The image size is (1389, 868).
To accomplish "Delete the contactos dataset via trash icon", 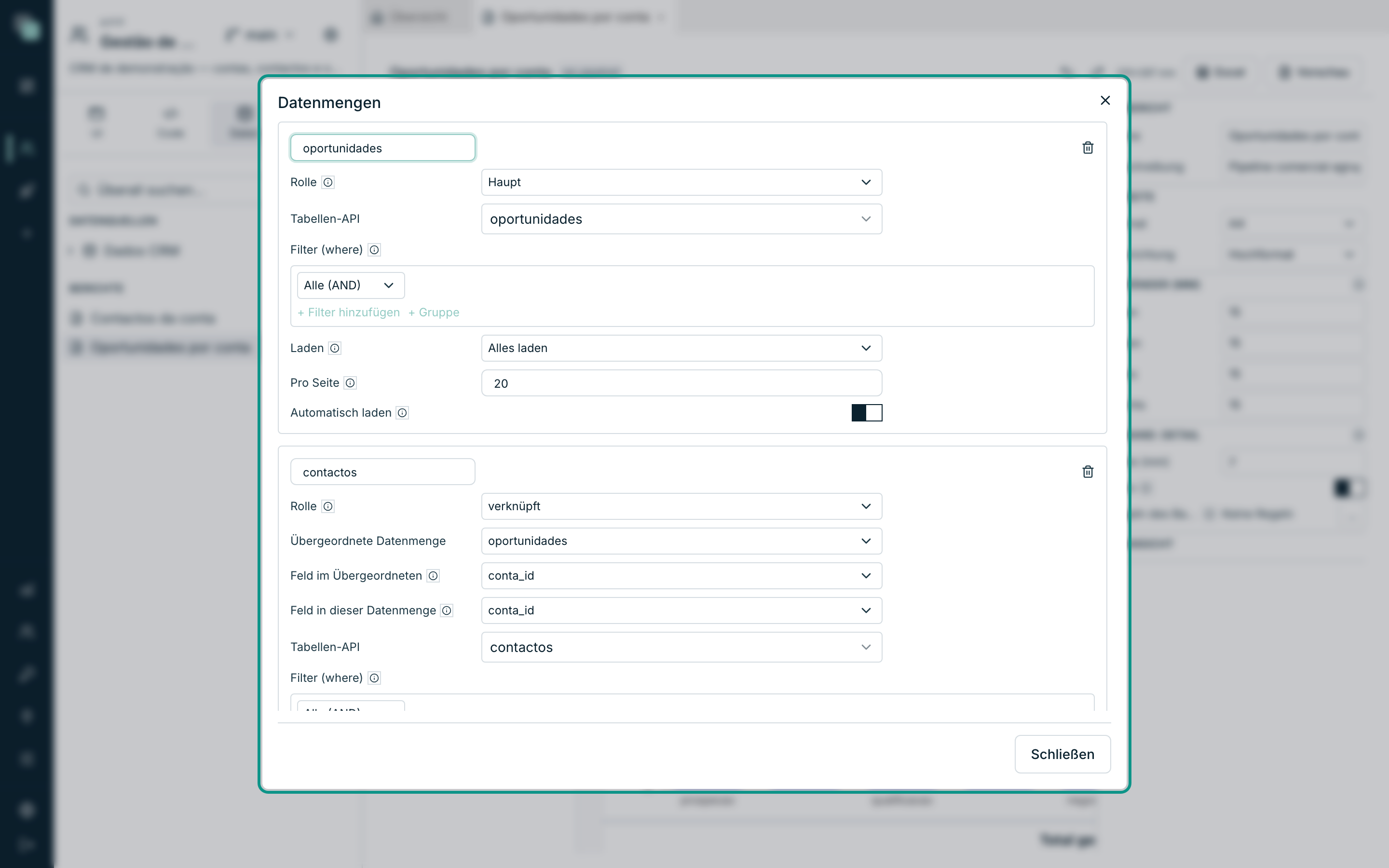I will coord(1088,472).
